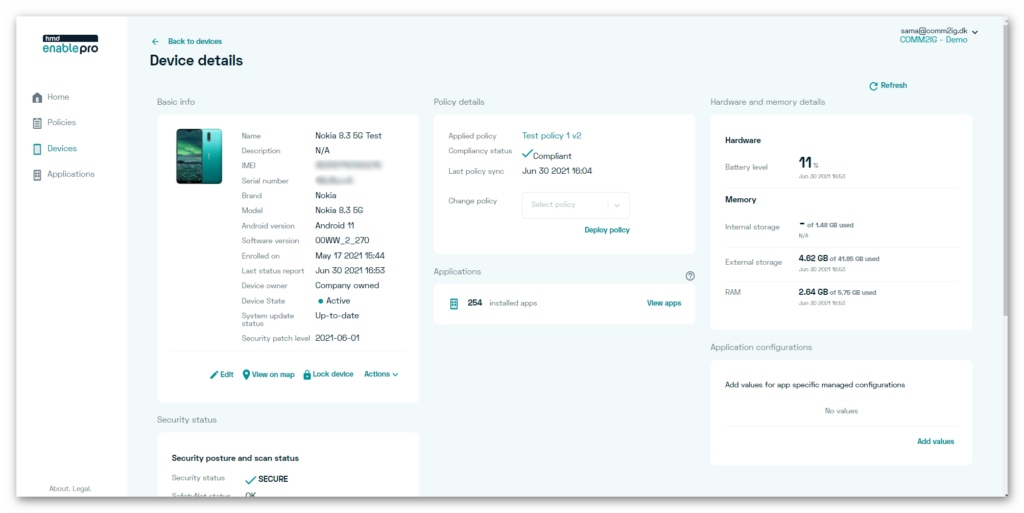Viewport: 1024px width, 513px height.
Task: Go to Policies in the sidebar
Action: tap(61, 123)
